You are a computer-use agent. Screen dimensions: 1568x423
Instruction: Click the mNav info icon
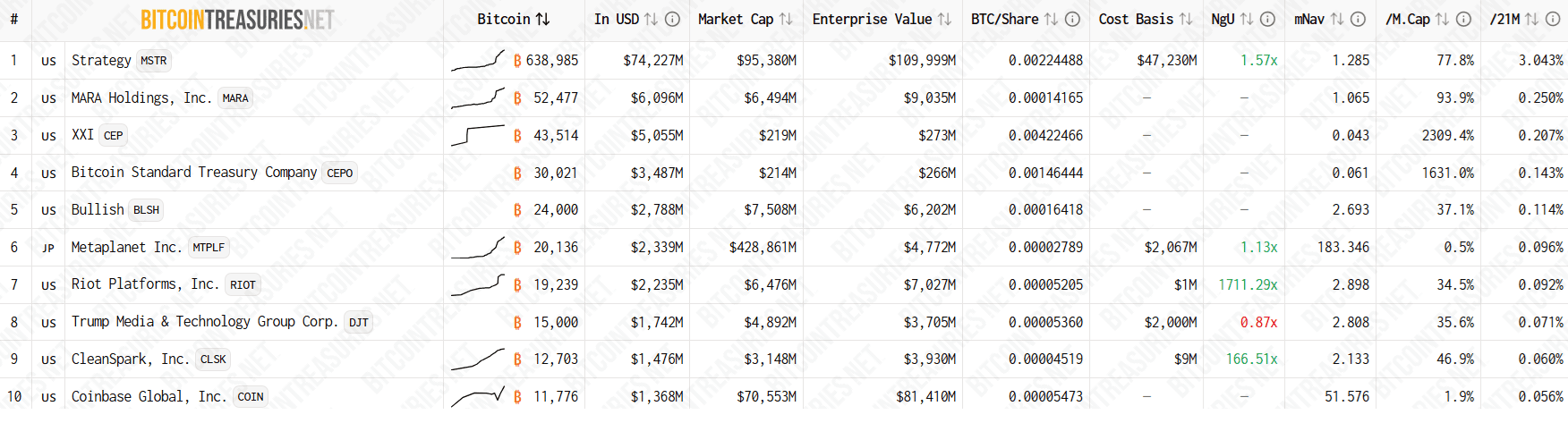(x=1358, y=19)
